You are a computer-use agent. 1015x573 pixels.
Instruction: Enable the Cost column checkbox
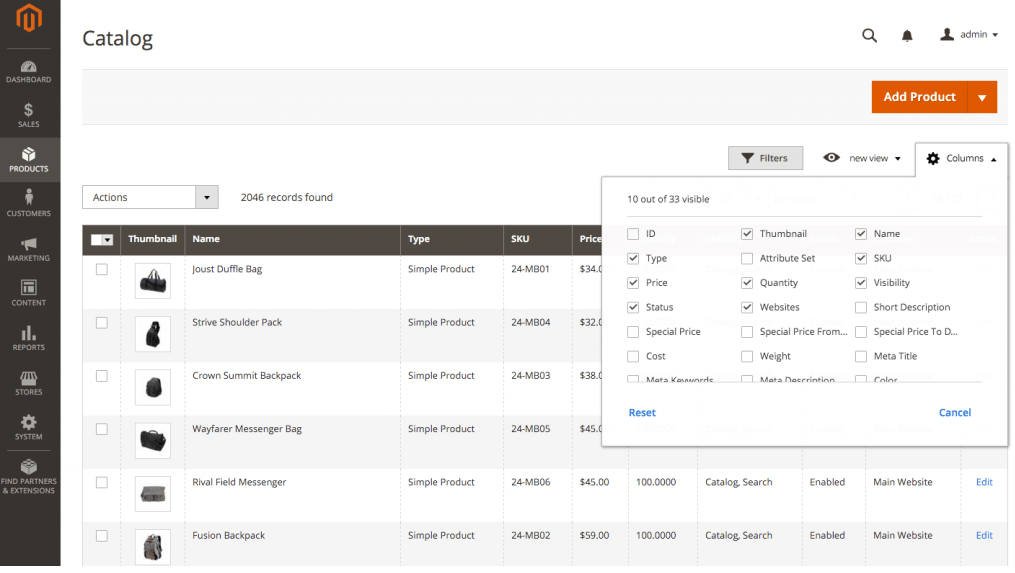point(633,357)
